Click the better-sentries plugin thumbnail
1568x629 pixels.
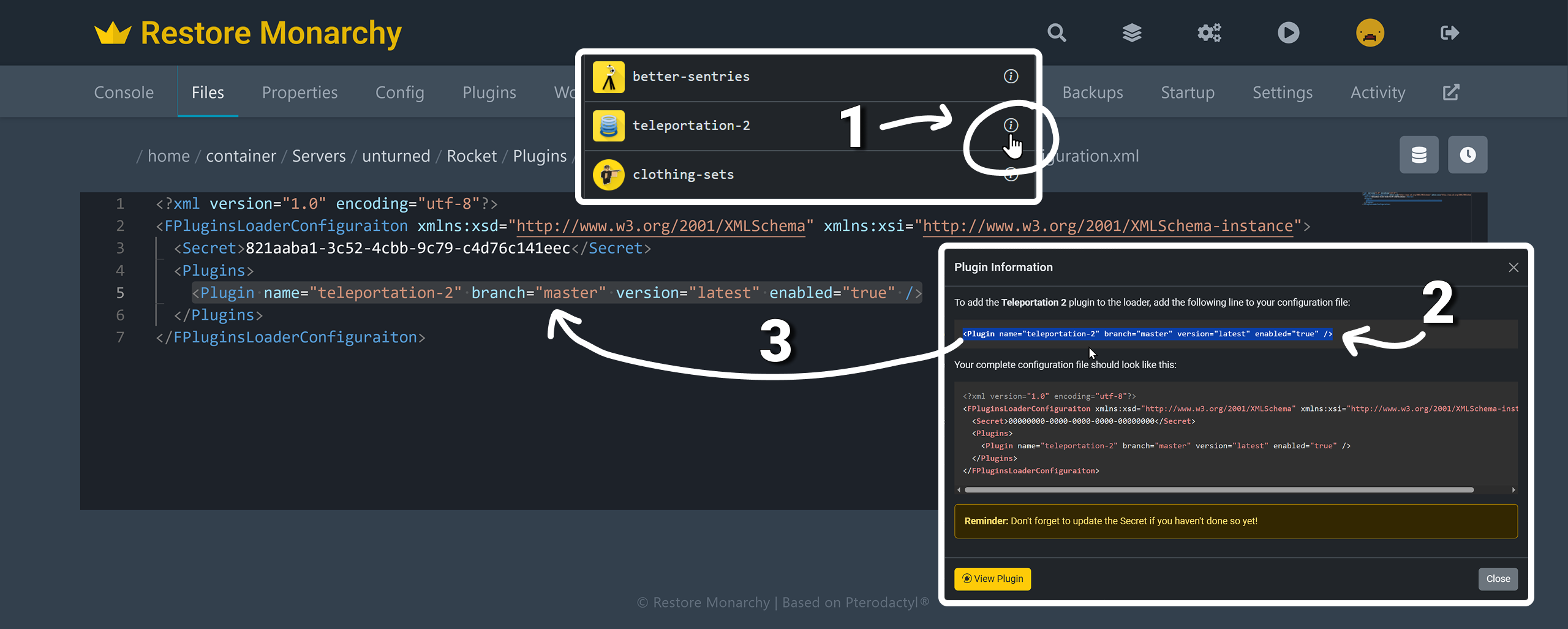pyautogui.click(x=608, y=77)
